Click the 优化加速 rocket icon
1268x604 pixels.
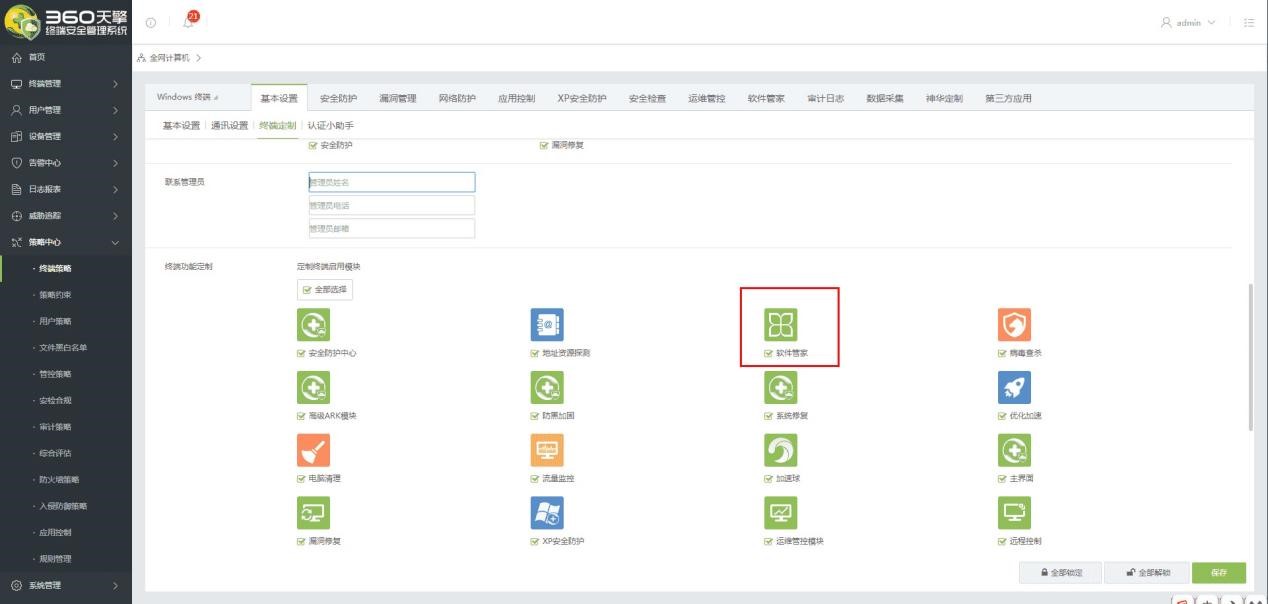(1014, 387)
